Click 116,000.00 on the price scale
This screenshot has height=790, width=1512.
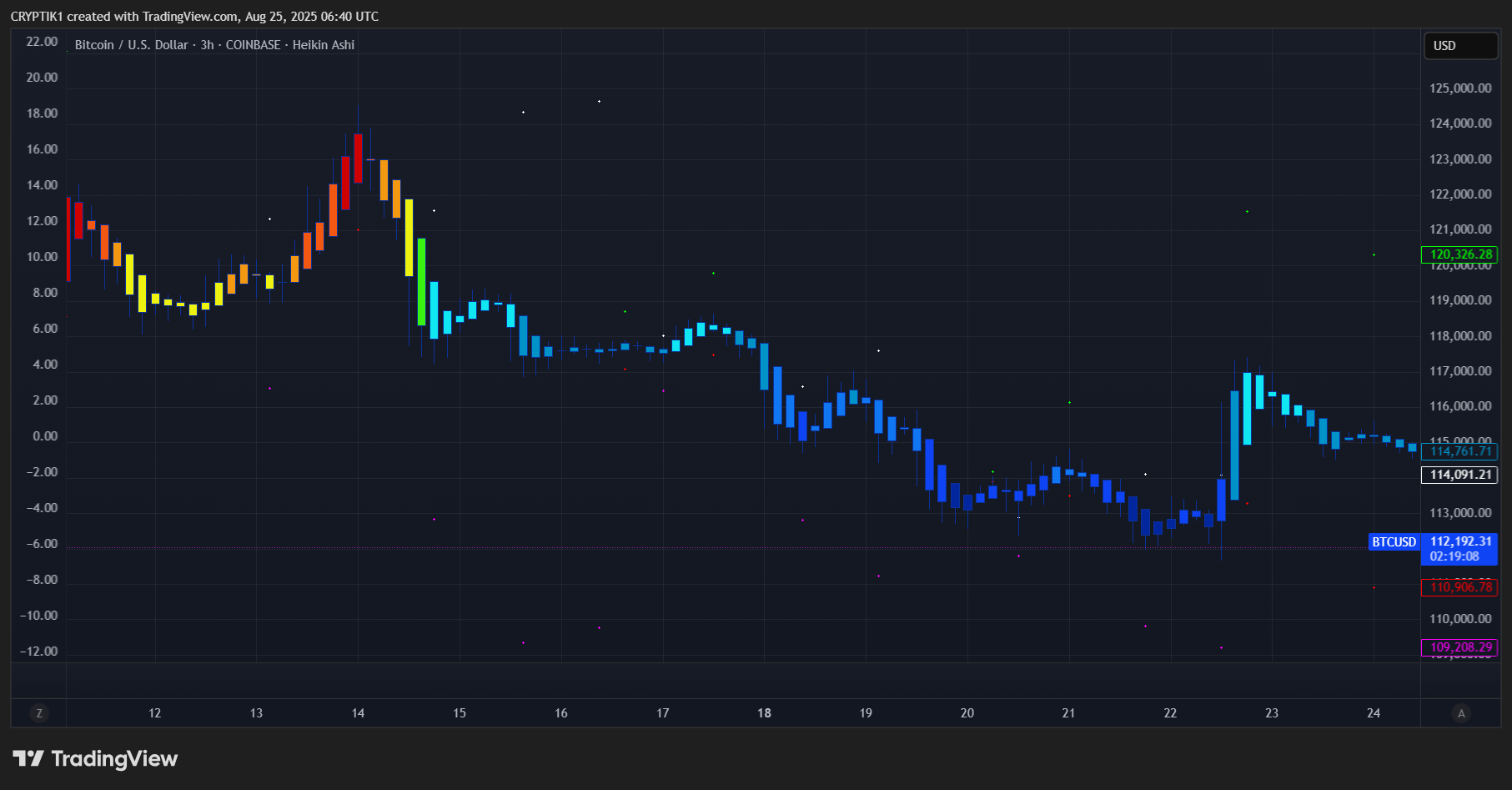(1460, 406)
